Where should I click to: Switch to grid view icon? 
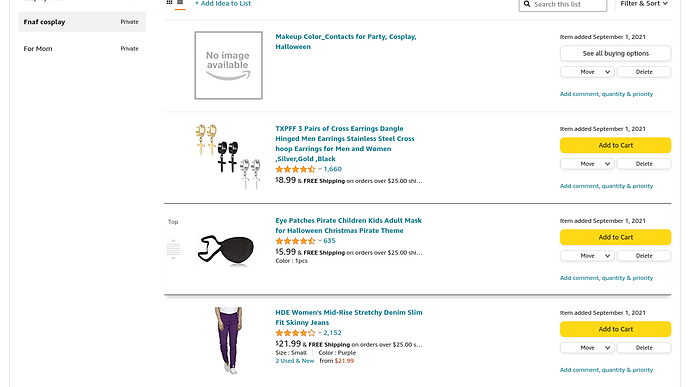pyautogui.click(x=169, y=3)
